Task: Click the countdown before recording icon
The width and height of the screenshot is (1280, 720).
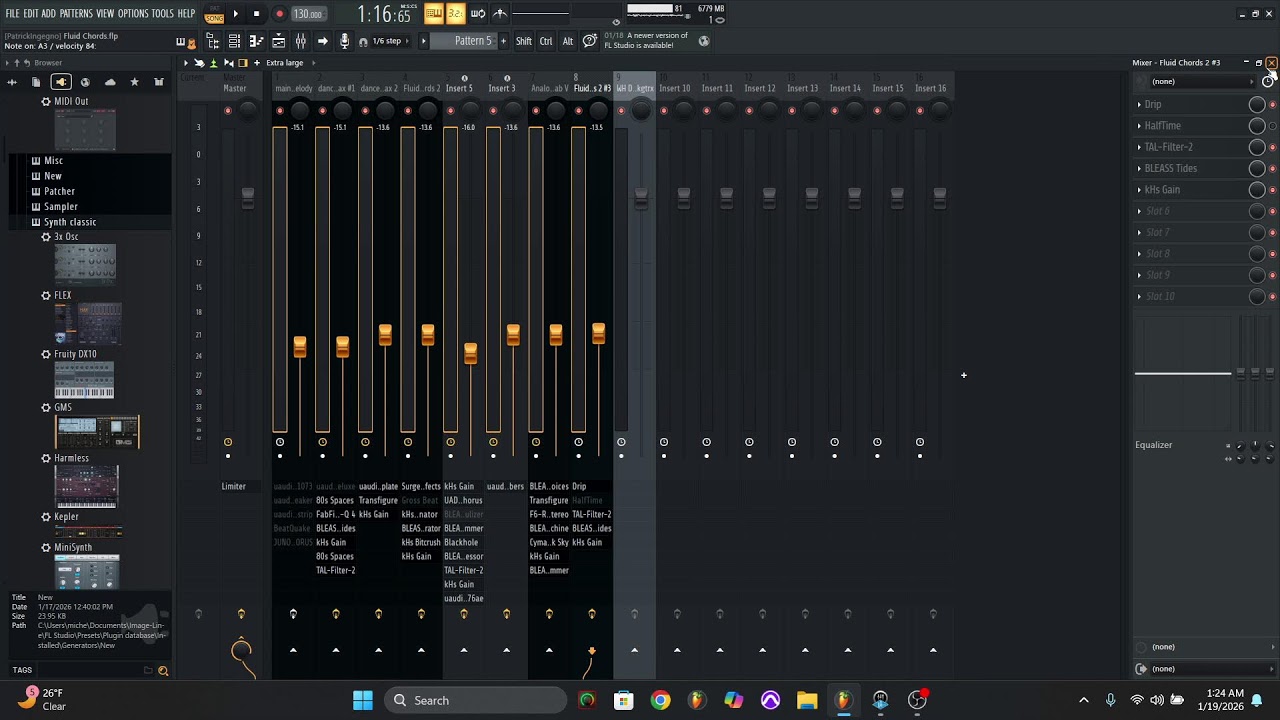Action: 455,13
